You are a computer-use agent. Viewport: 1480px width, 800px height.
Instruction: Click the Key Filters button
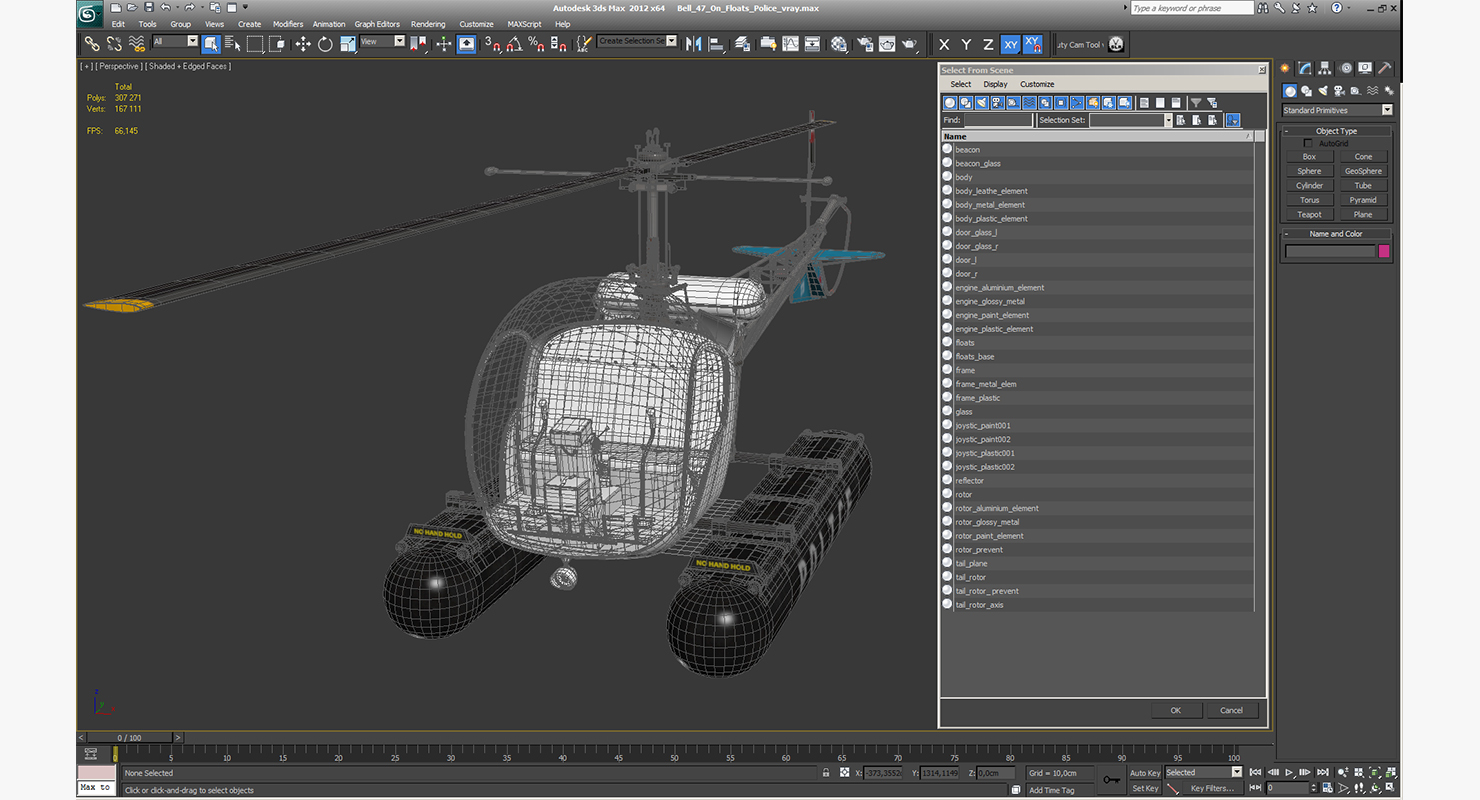pyautogui.click(x=1212, y=788)
